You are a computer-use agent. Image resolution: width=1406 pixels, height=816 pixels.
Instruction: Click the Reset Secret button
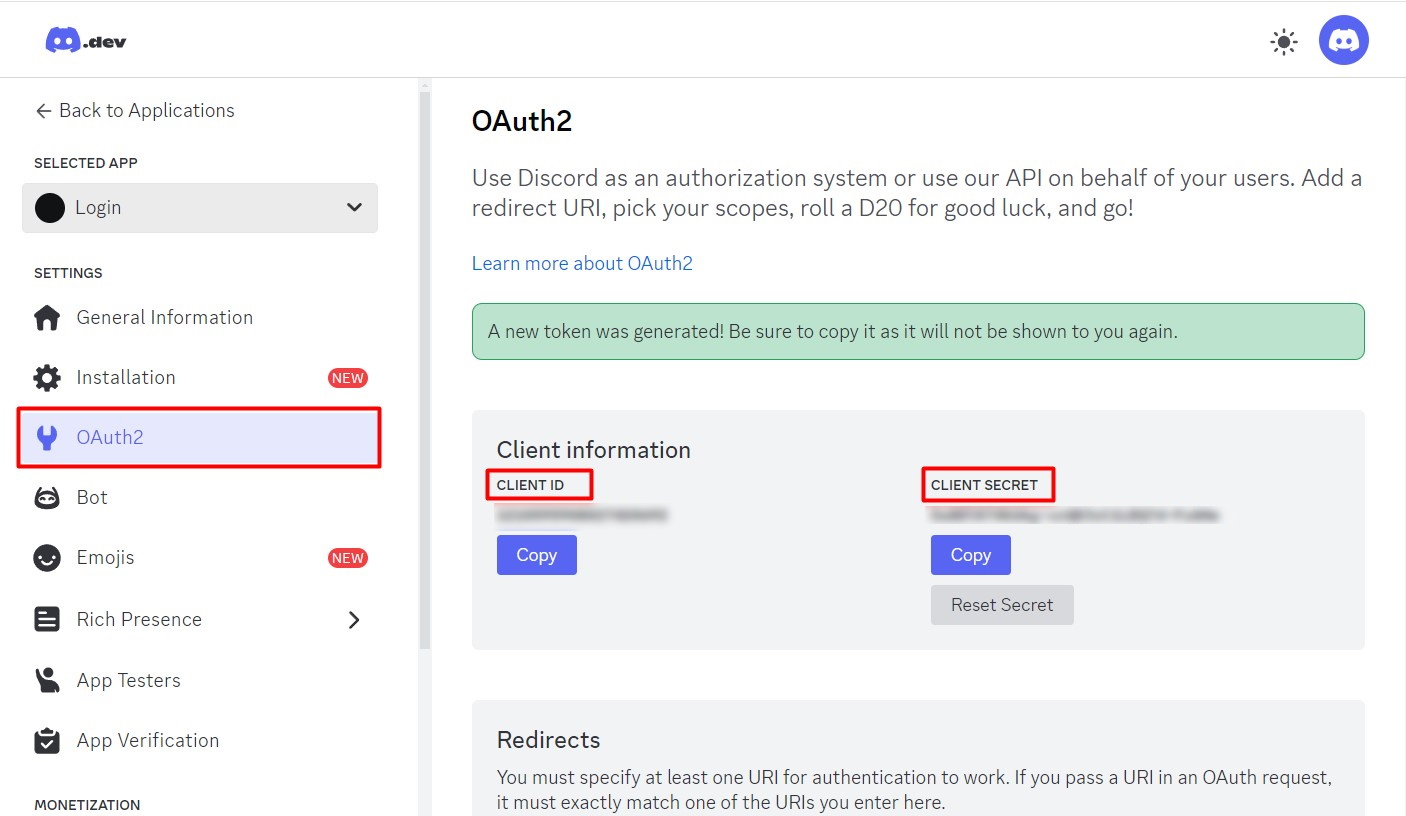pyautogui.click(x=1002, y=605)
